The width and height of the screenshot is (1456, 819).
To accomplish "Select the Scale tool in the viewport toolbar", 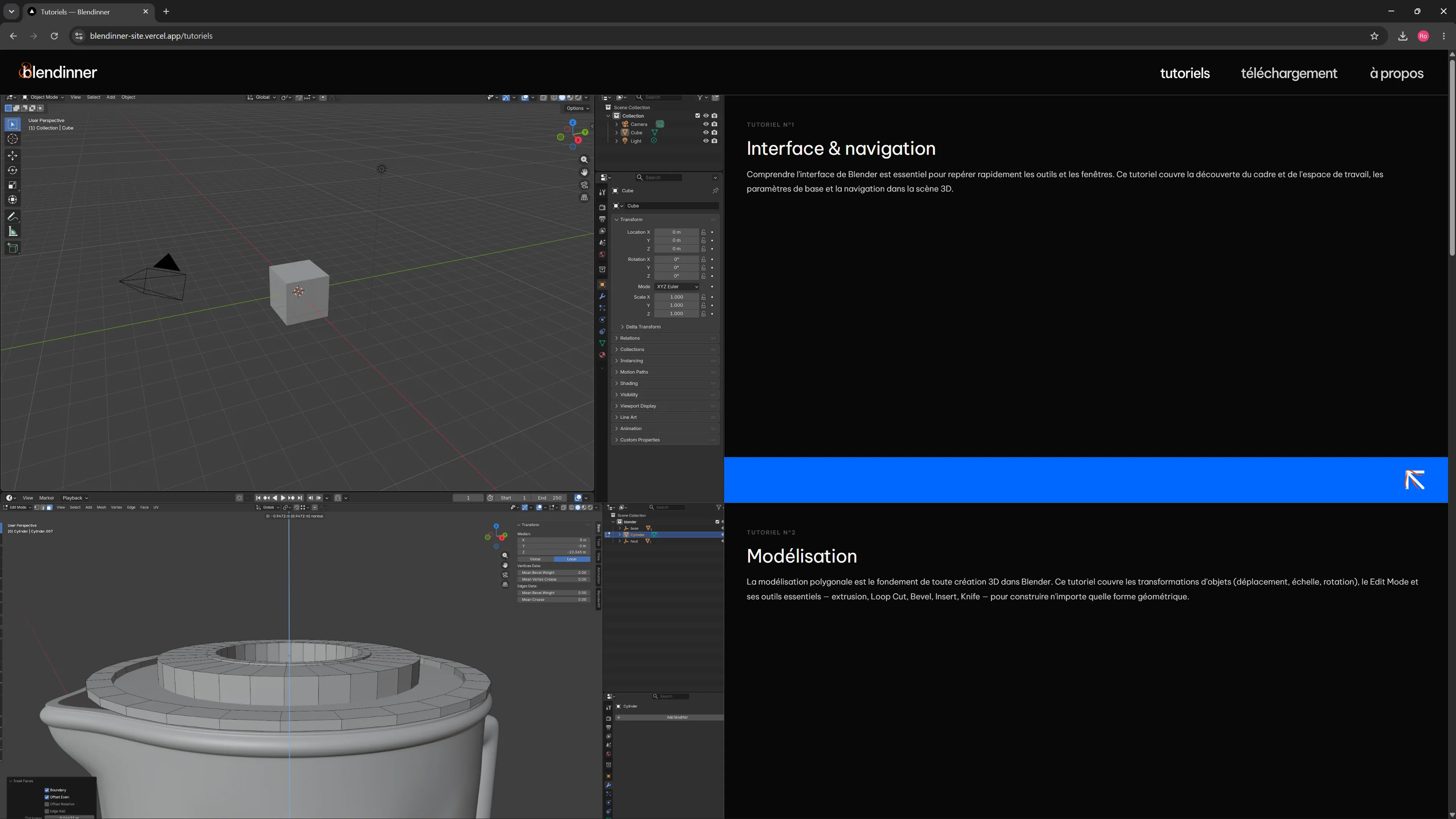I will click(x=13, y=185).
